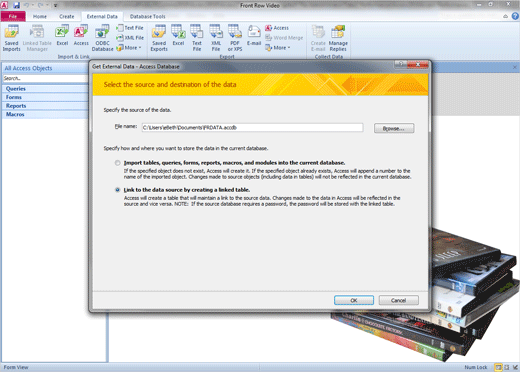Click the File name path field
Viewport: 520px width, 372px height.
(x=252, y=128)
